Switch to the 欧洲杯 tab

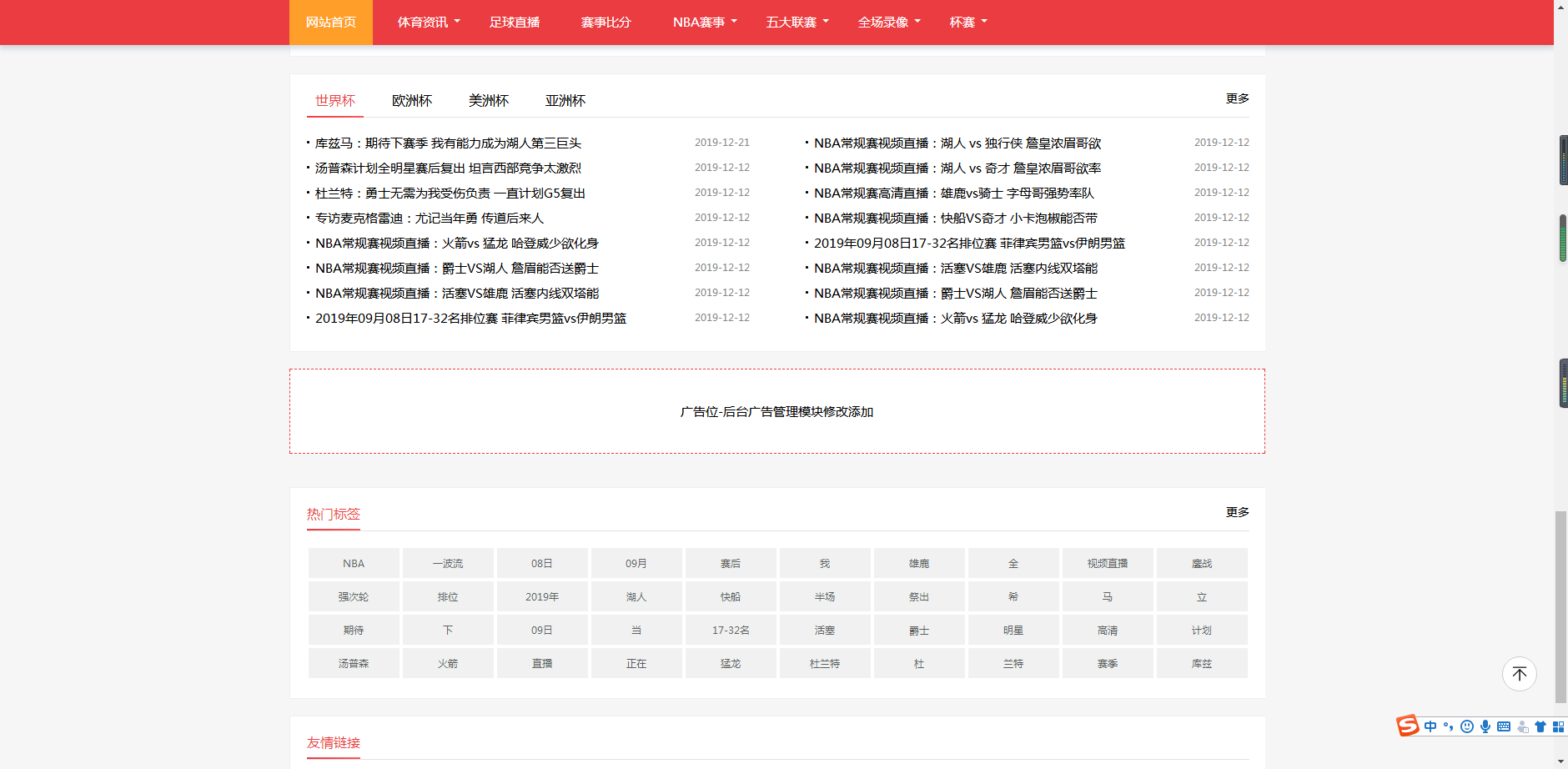tap(412, 101)
